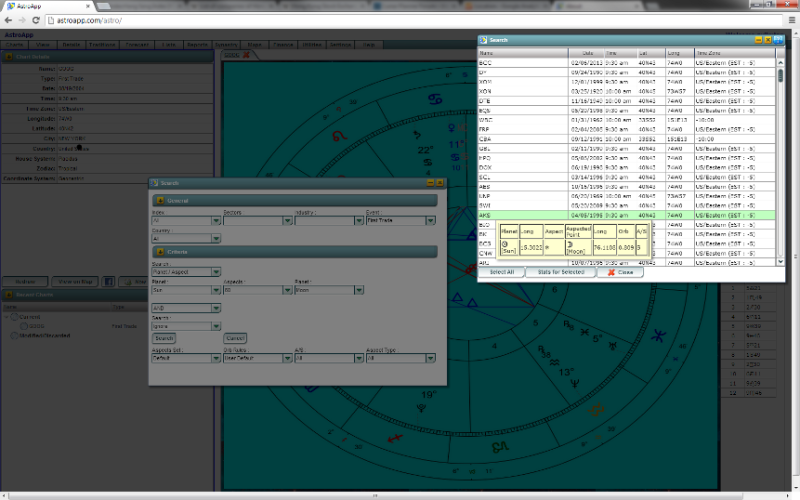Collapse the Criteria section in the Search dialog
This screenshot has height=500, width=800.
click(159, 251)
